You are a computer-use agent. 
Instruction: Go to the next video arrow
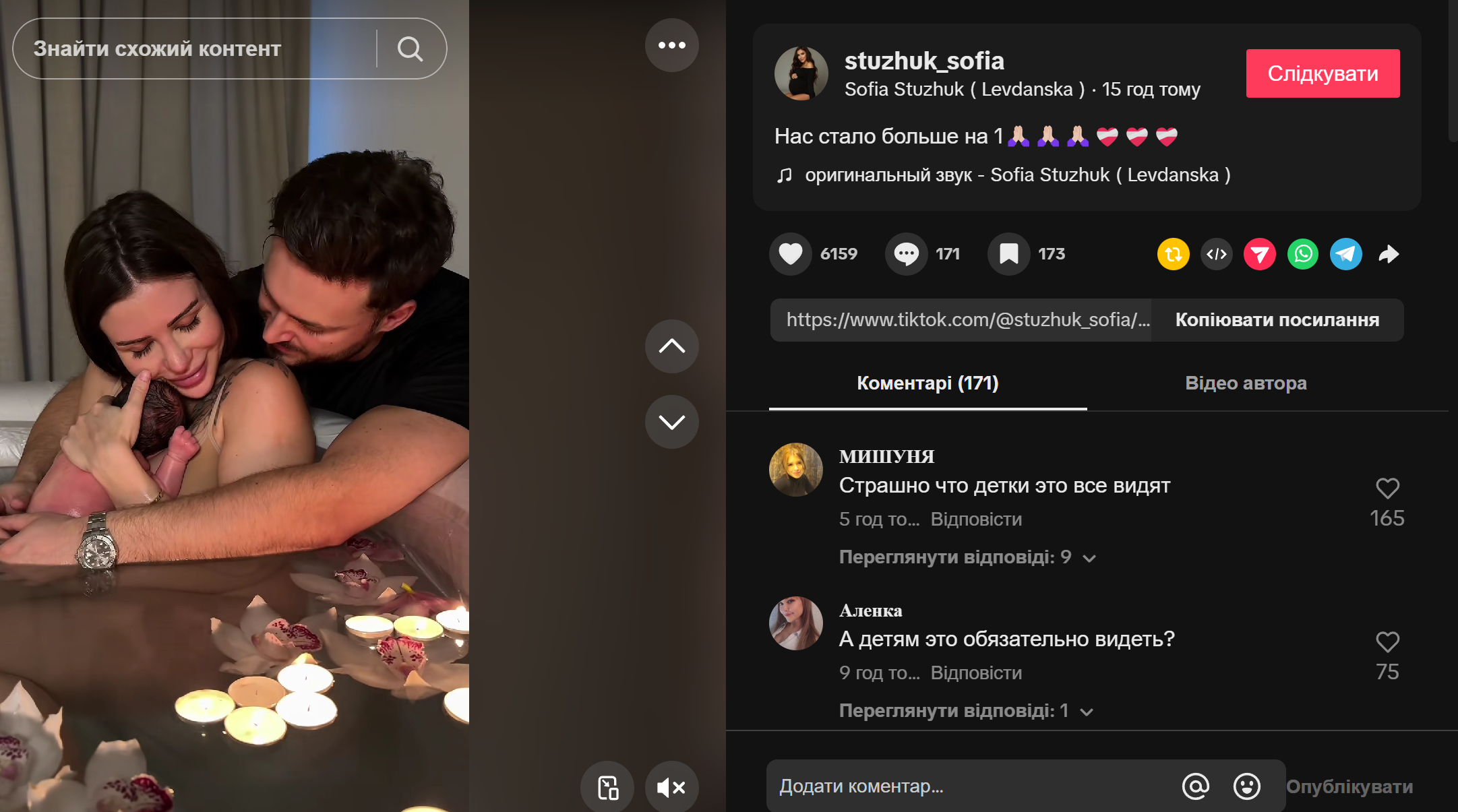pyautogui.click(x=671, y=422)
